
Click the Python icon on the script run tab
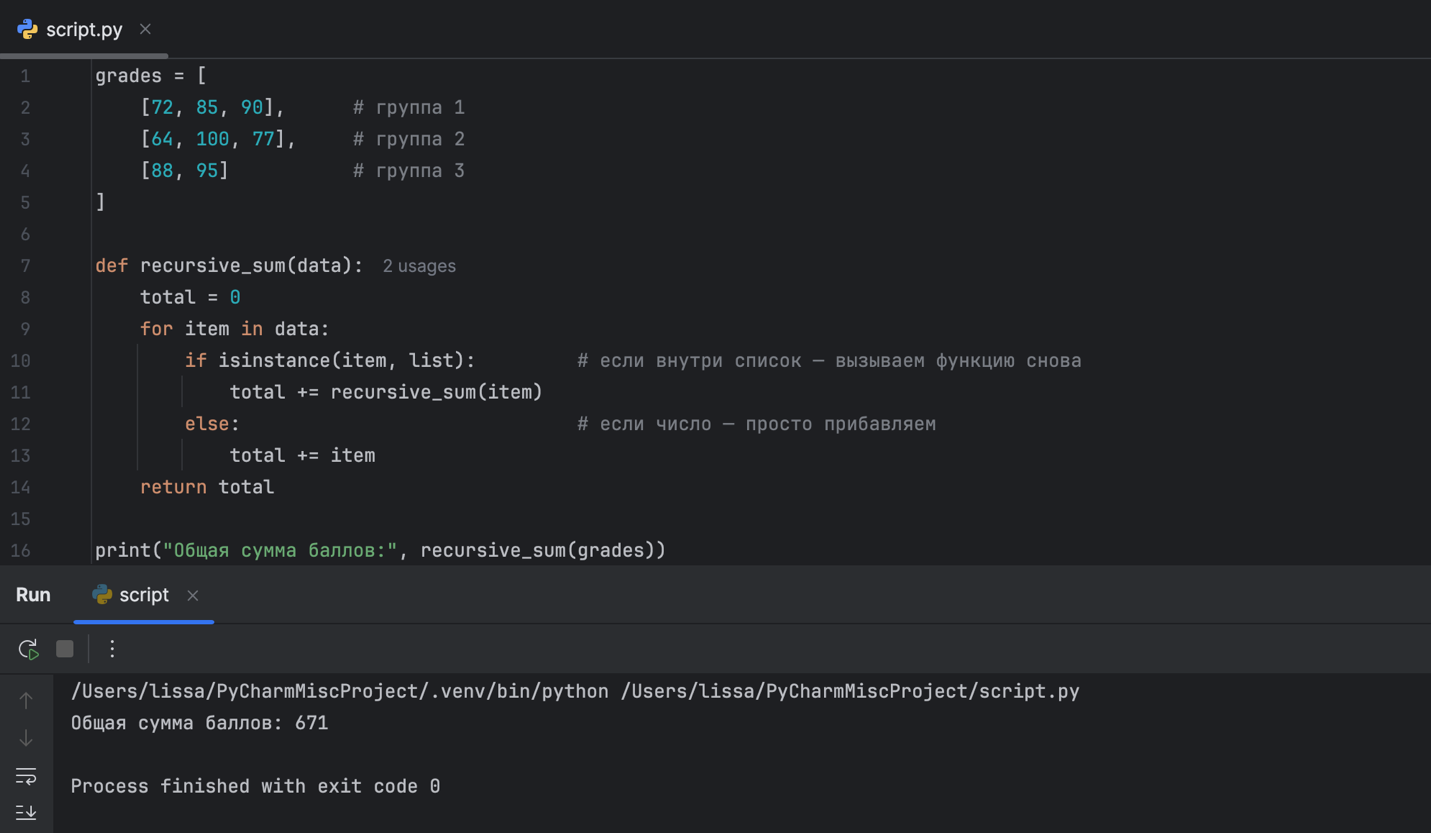click(102, 595)
